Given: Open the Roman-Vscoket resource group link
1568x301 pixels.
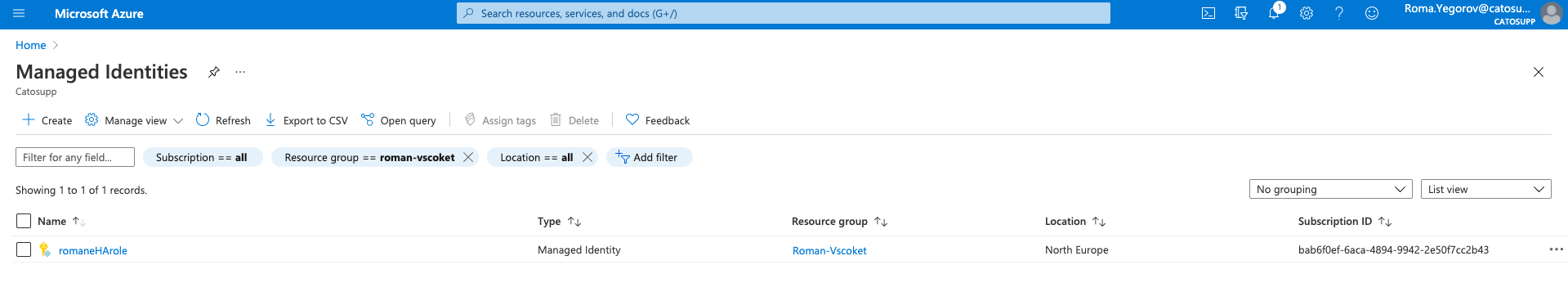Looking at the screenshot, I should point(829,250).
